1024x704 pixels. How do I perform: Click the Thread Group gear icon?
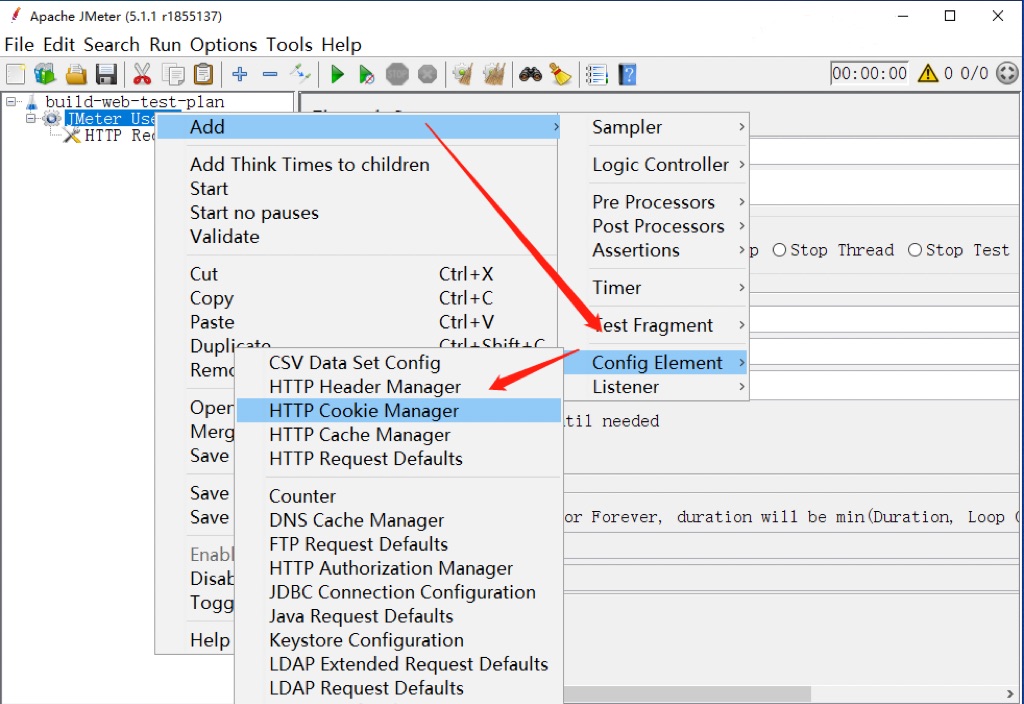[x=51, y=119]
